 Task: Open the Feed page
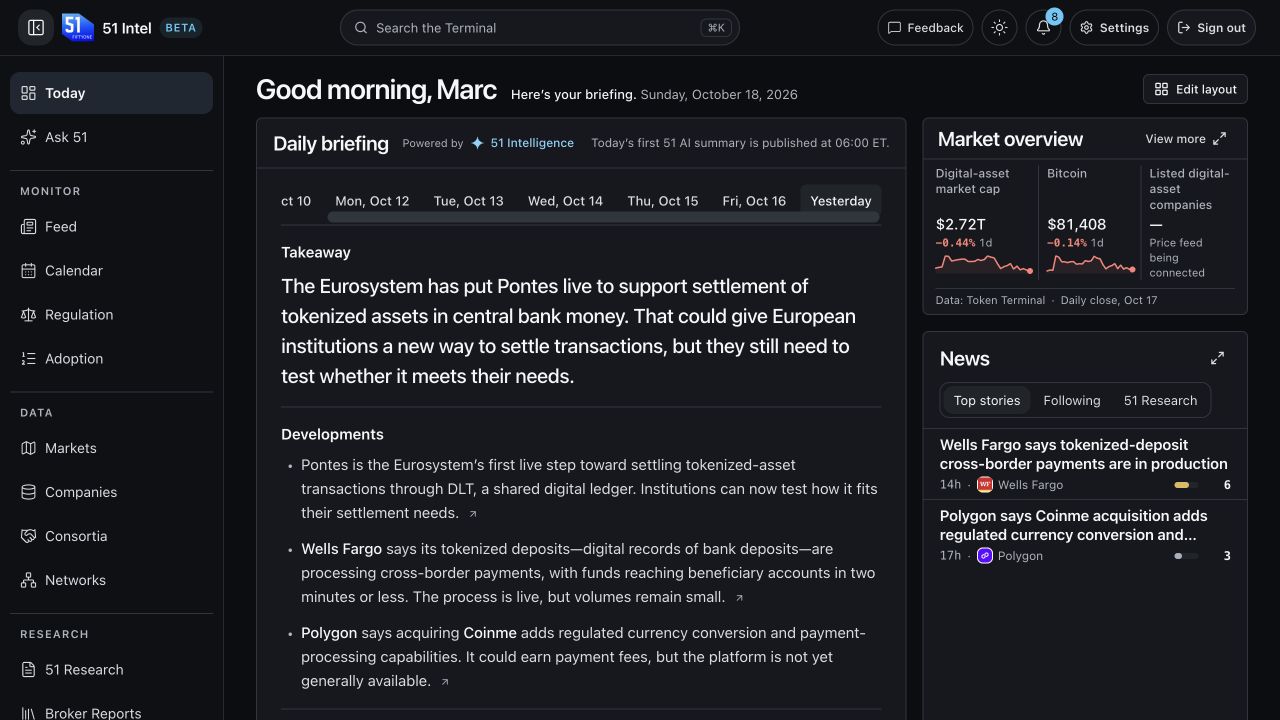pos(111,227)
